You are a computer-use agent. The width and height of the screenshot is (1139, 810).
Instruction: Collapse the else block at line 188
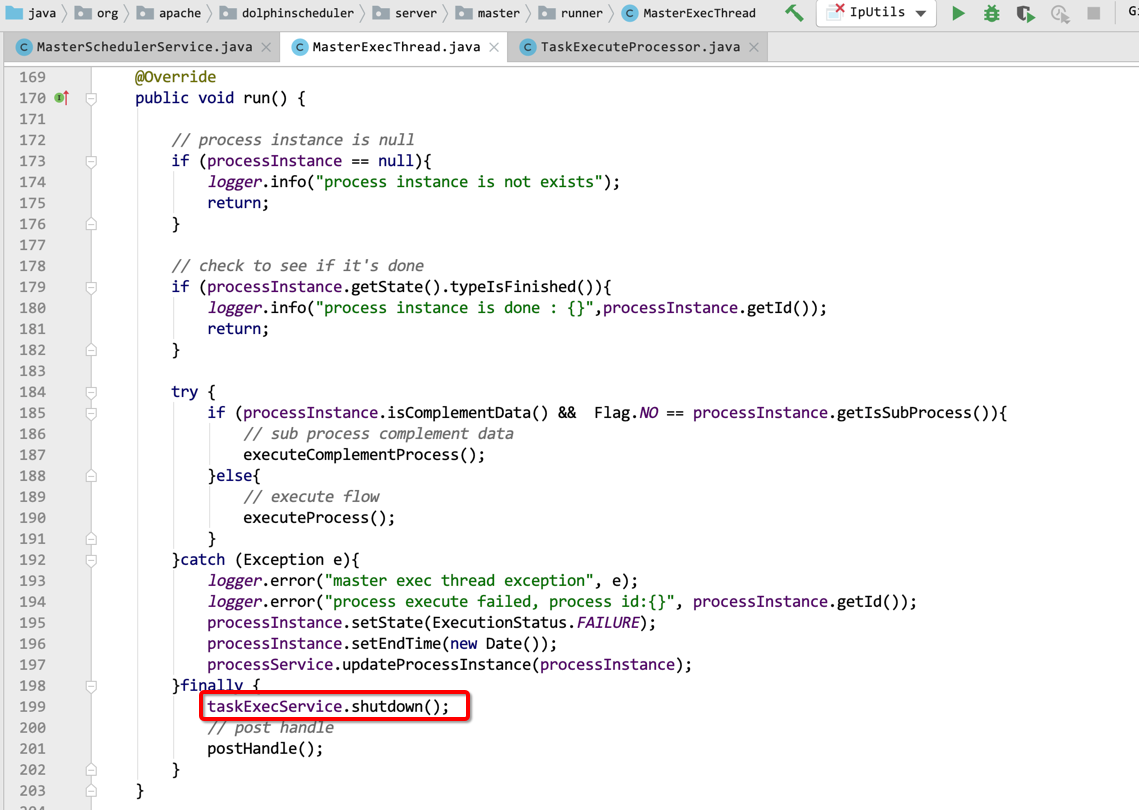pos(91,476)
